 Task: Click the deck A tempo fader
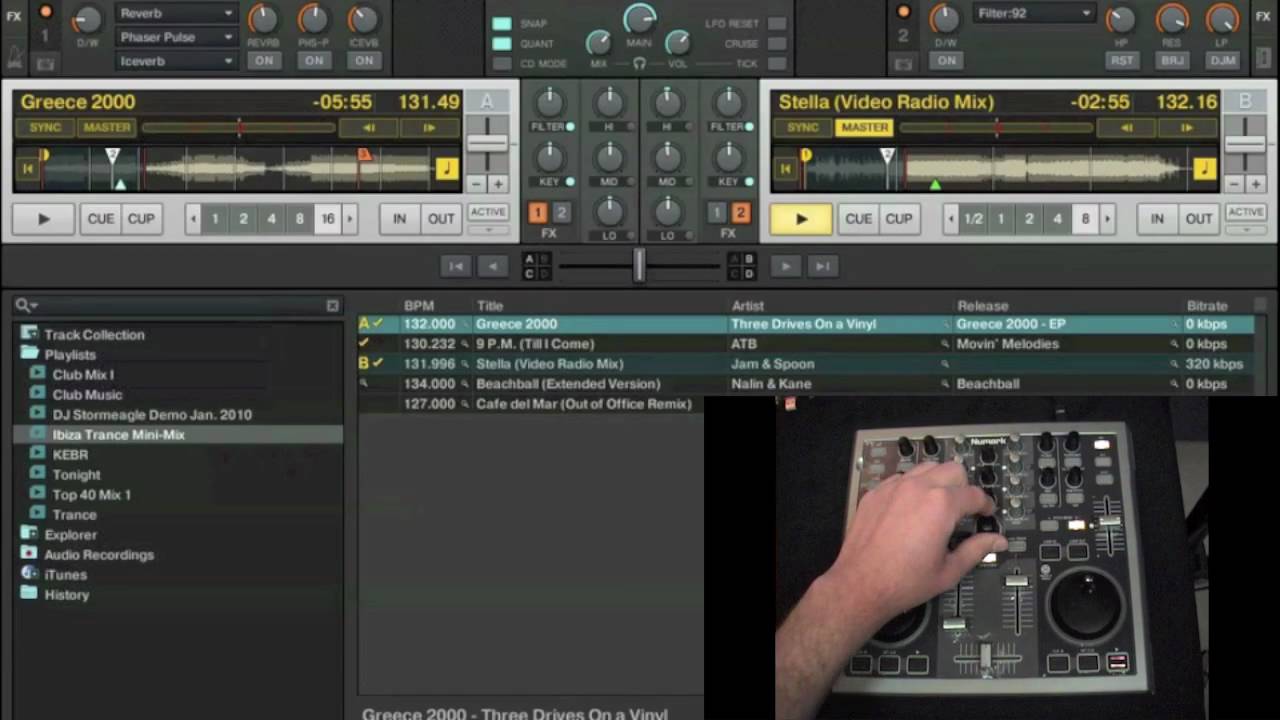coord(488,143)
